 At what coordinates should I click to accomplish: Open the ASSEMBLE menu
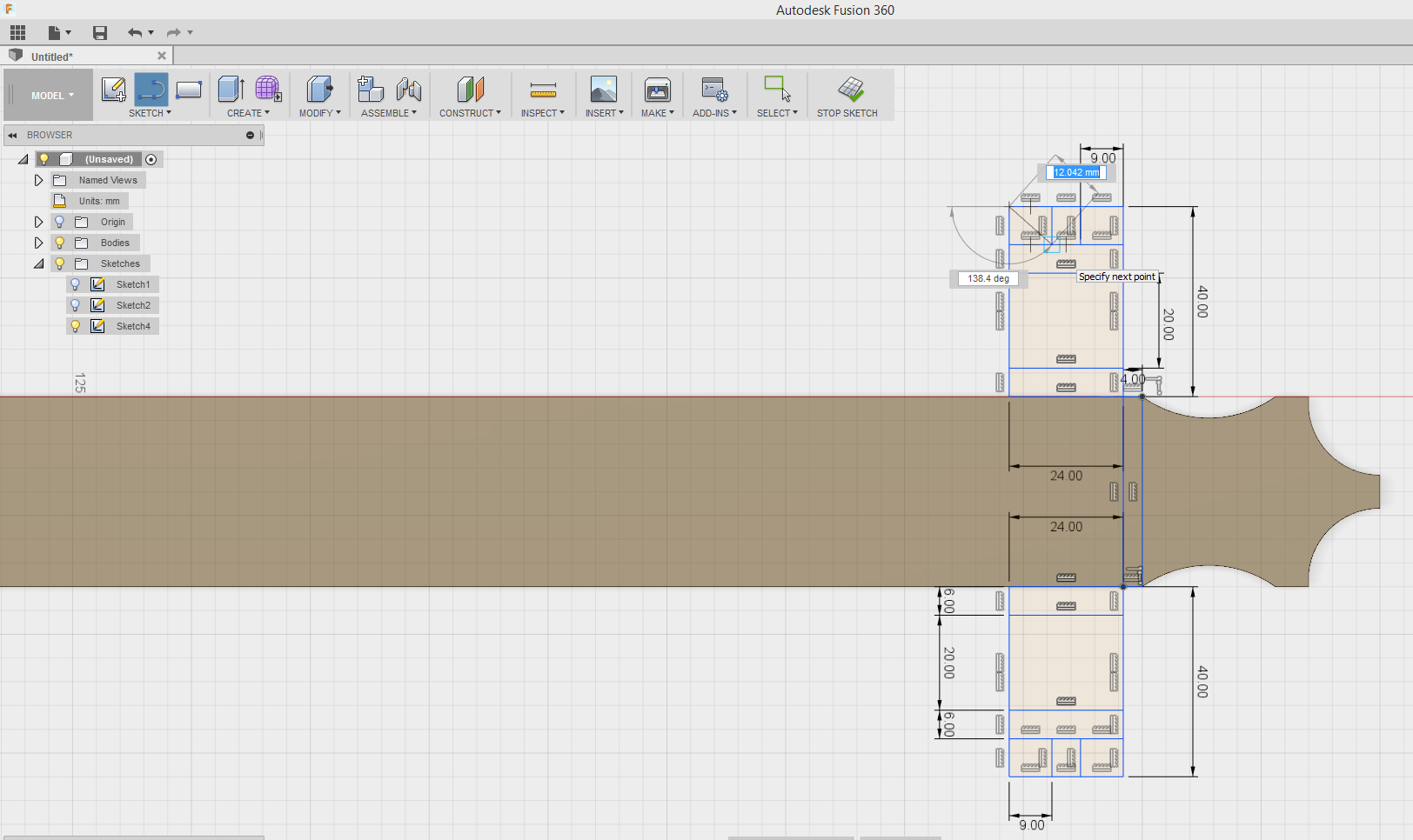[389, 113]
